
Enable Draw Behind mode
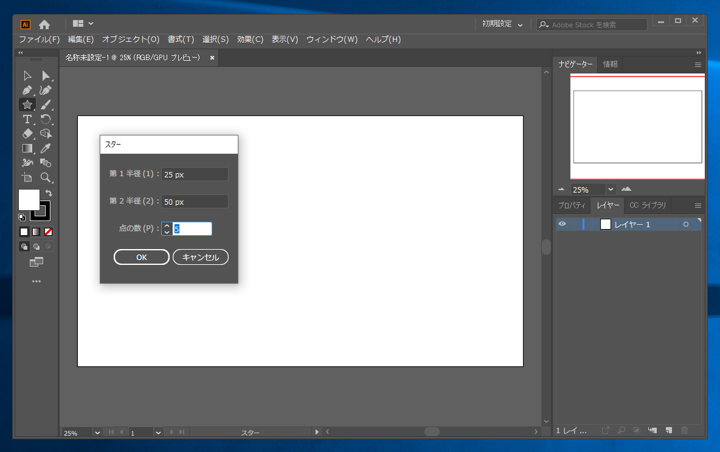36,247
